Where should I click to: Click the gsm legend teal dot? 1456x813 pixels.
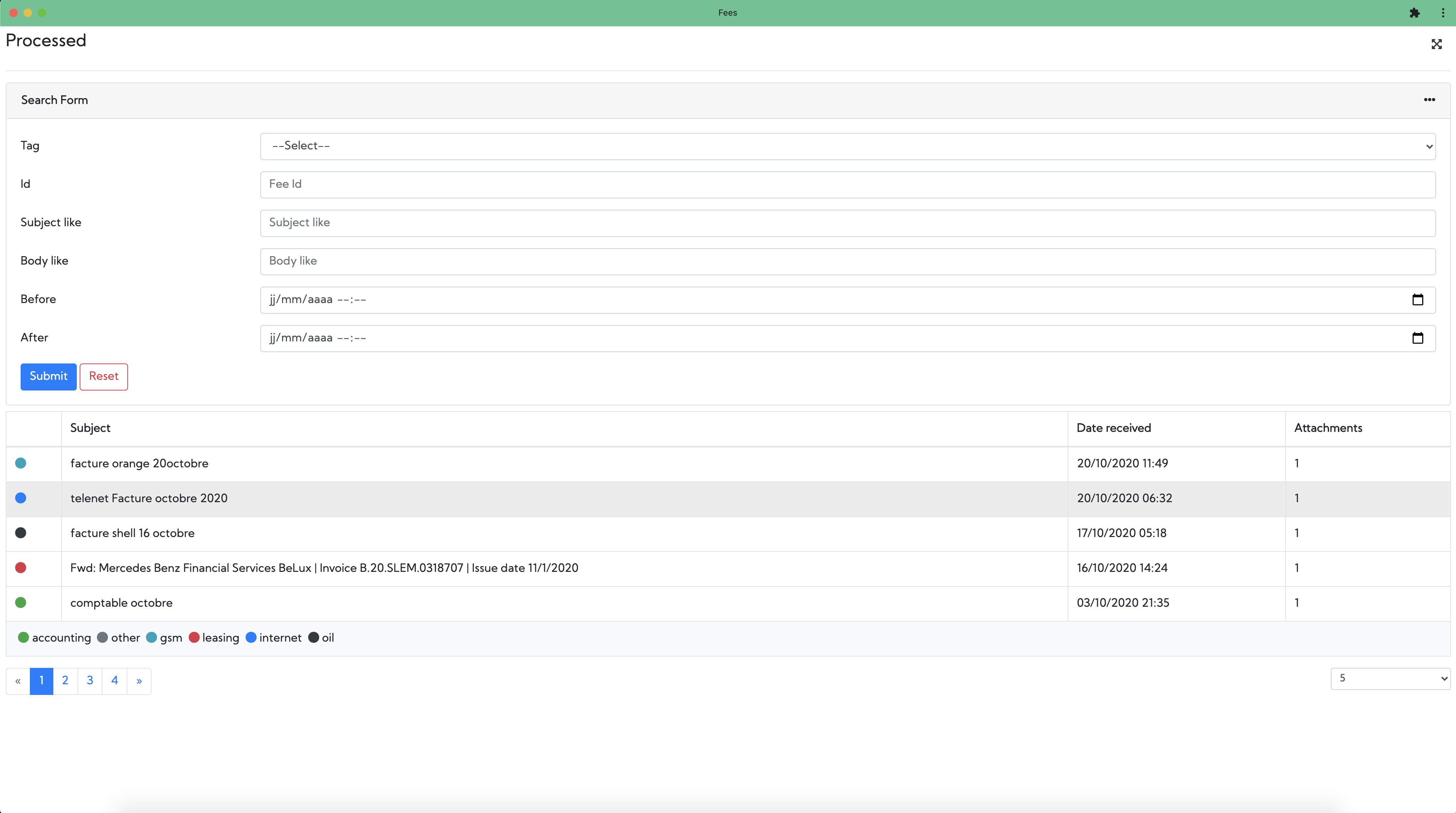[152, 638]
